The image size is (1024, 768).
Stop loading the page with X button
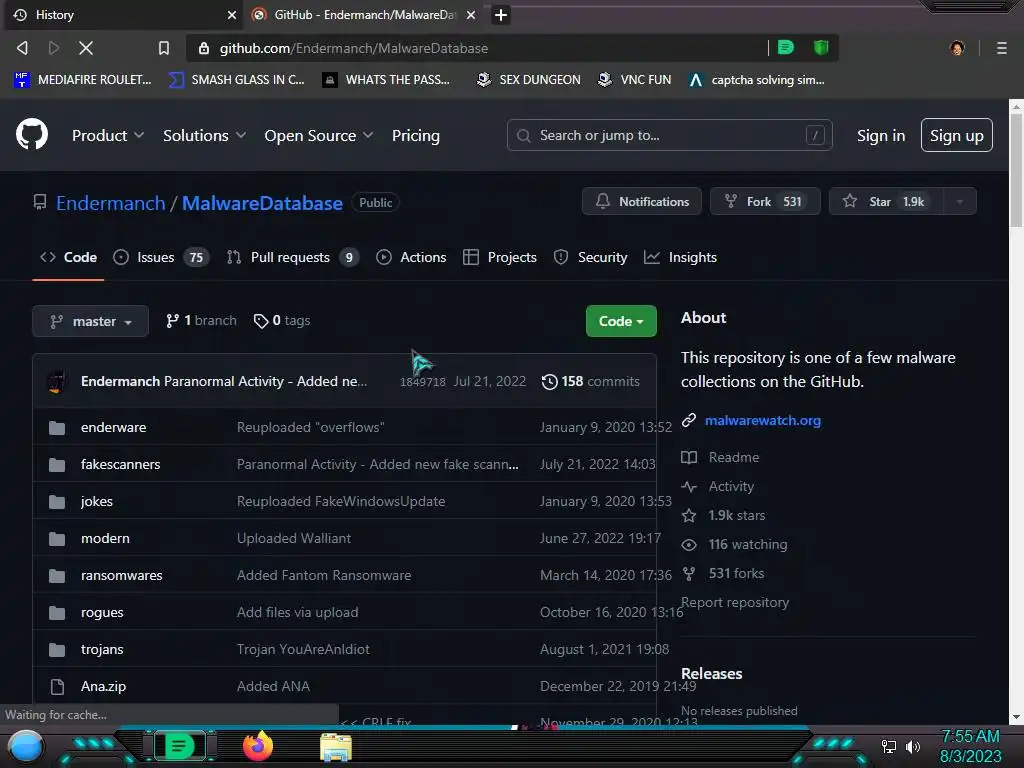click(86, 48)
